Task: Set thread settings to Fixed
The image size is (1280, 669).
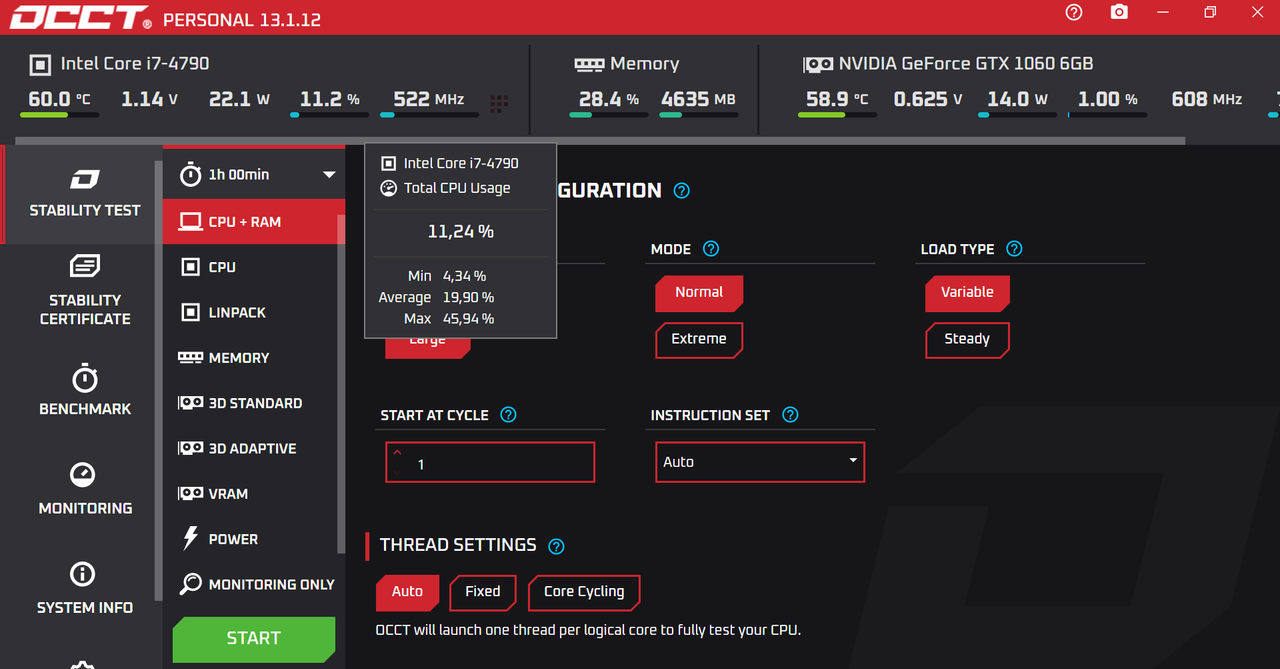Action: [483, 592]
